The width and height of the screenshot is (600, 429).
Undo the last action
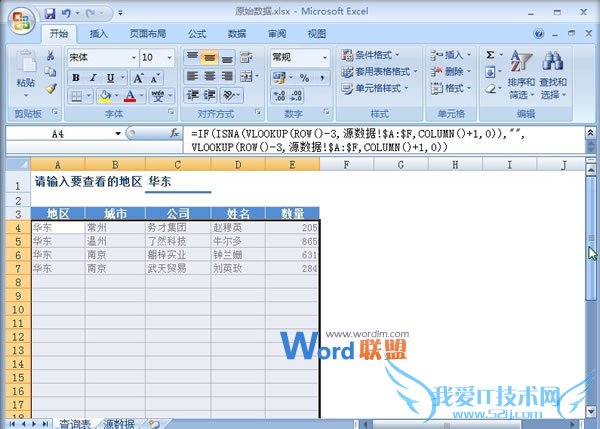click(x=66, y=13)
